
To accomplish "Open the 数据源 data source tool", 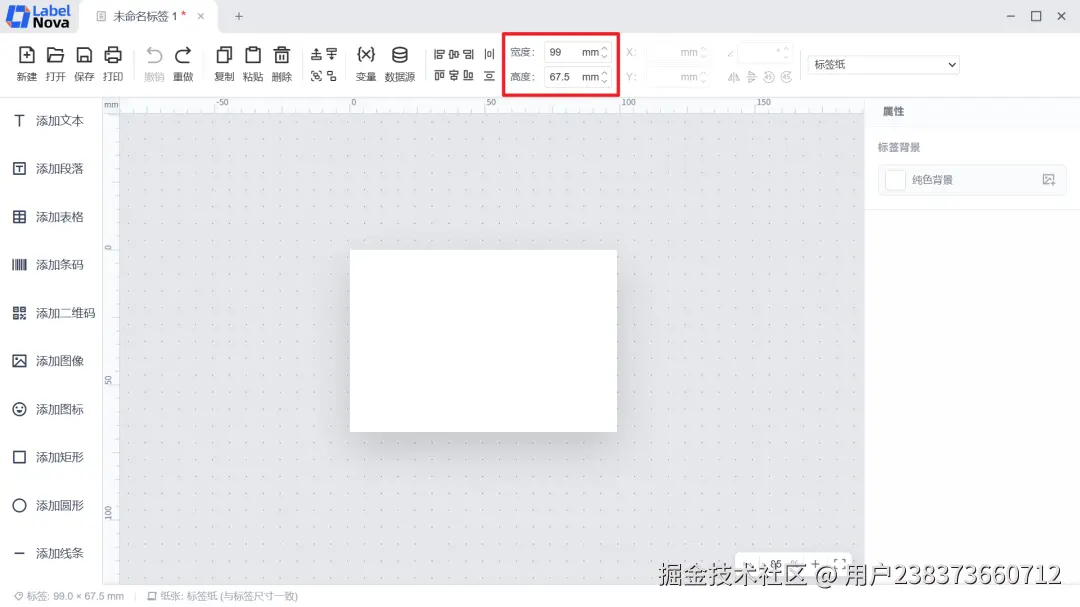I will pos(399,63).
